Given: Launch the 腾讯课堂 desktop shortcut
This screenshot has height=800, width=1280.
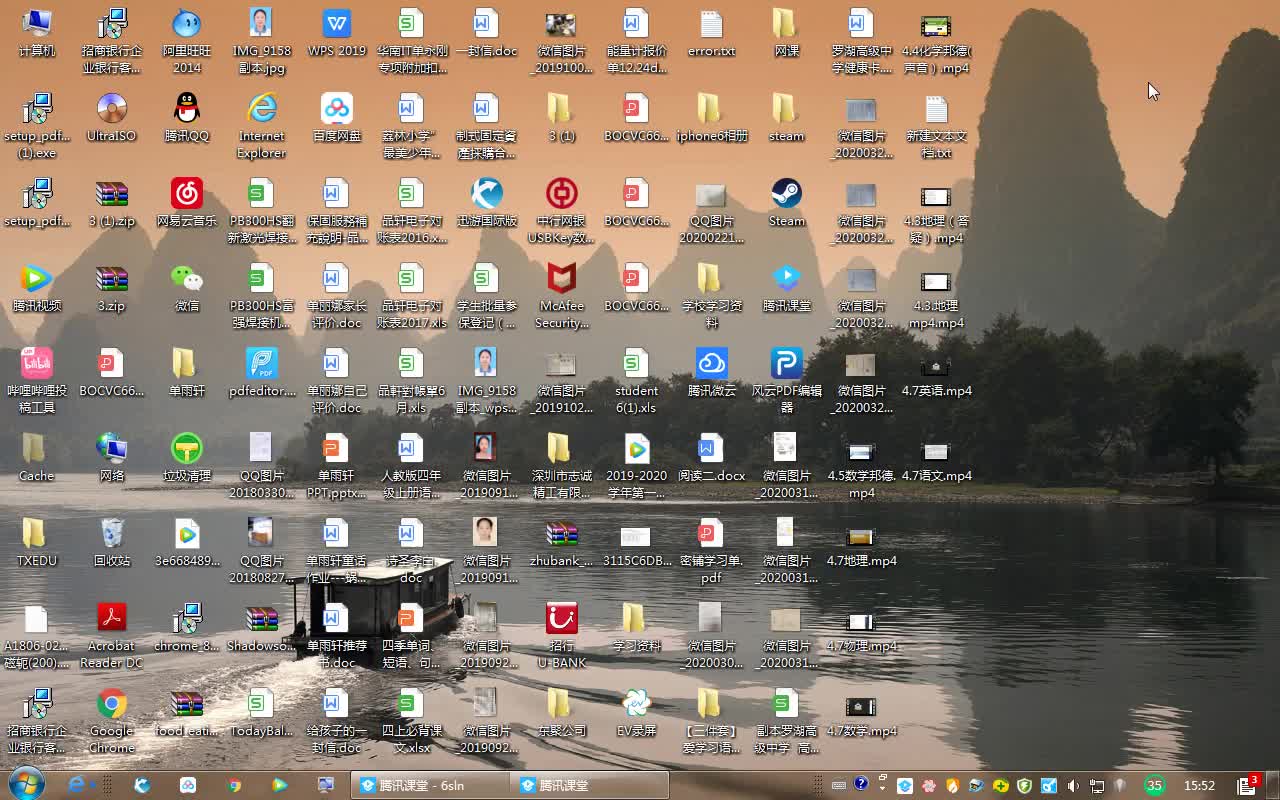Looking at the screenshot, I should 787,289.
